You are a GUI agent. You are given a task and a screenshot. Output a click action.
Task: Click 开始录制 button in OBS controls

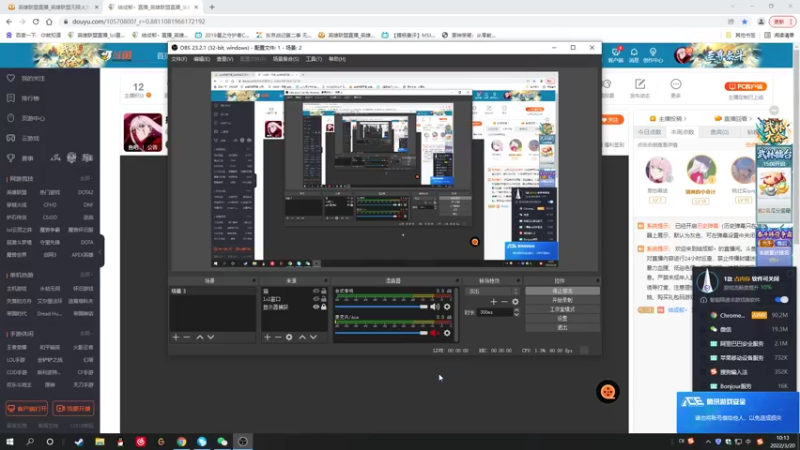pos(562,300)
